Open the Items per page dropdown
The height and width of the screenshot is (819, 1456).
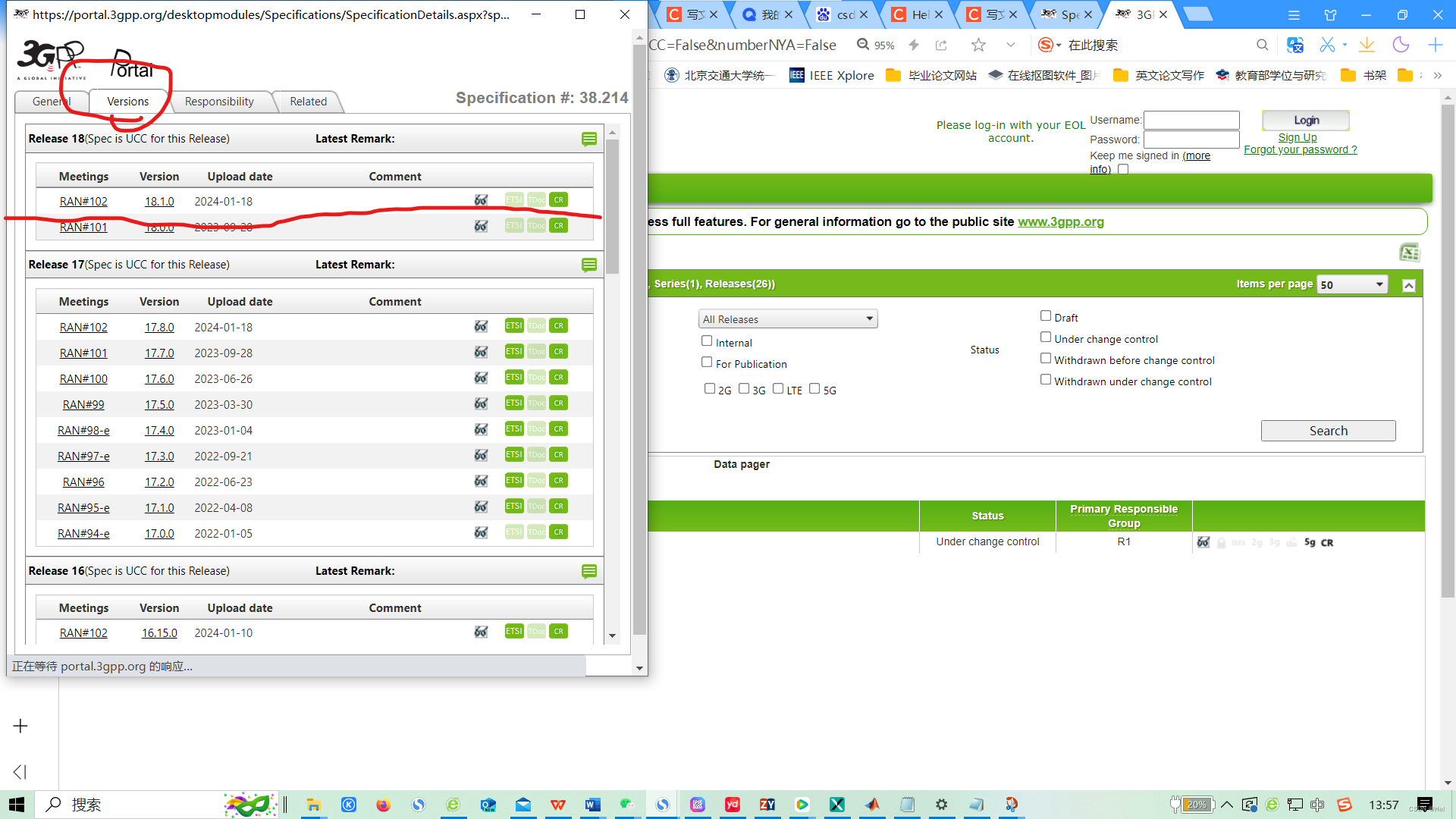1352,285
